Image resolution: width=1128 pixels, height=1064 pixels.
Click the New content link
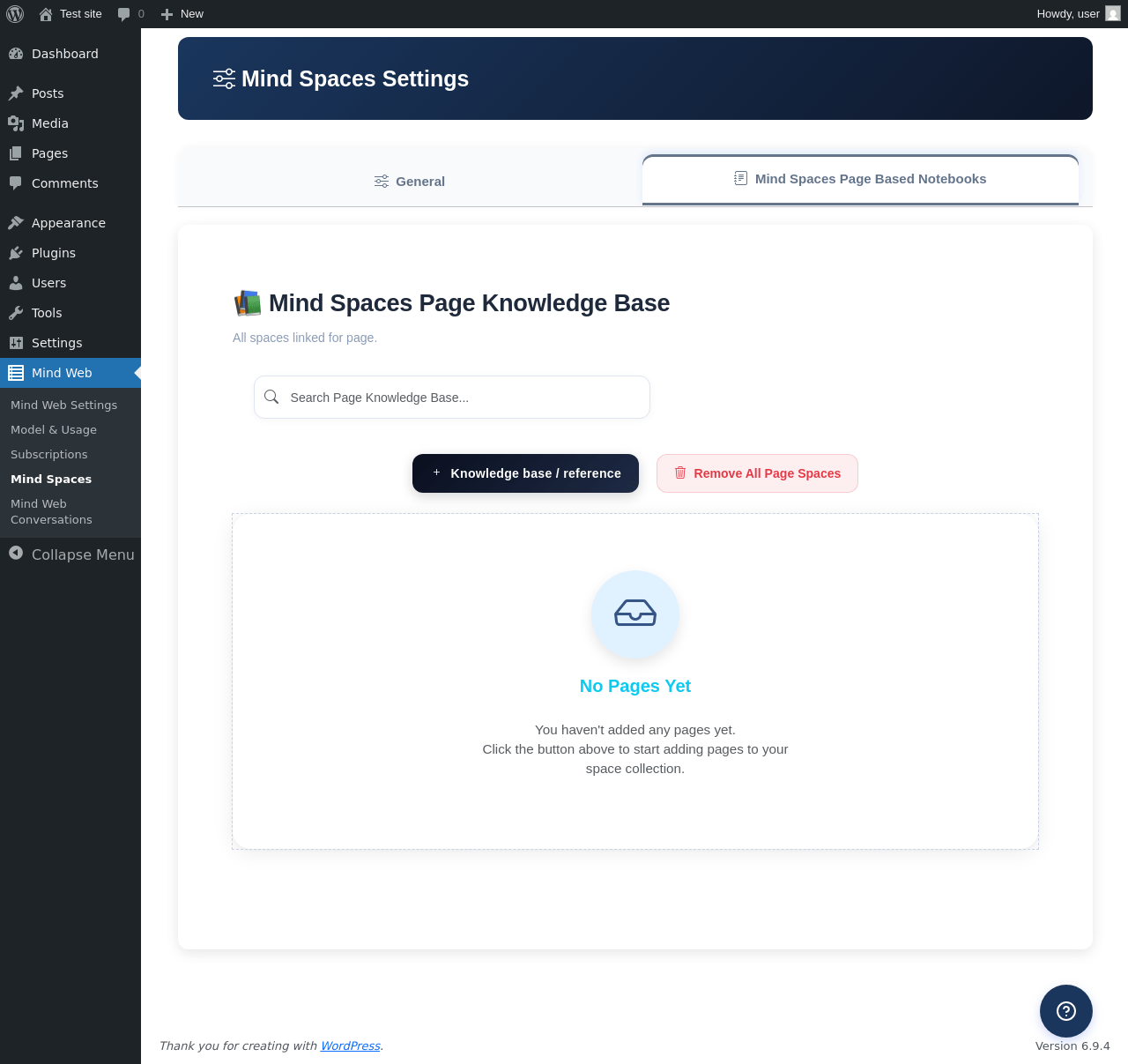click(182, 14)
